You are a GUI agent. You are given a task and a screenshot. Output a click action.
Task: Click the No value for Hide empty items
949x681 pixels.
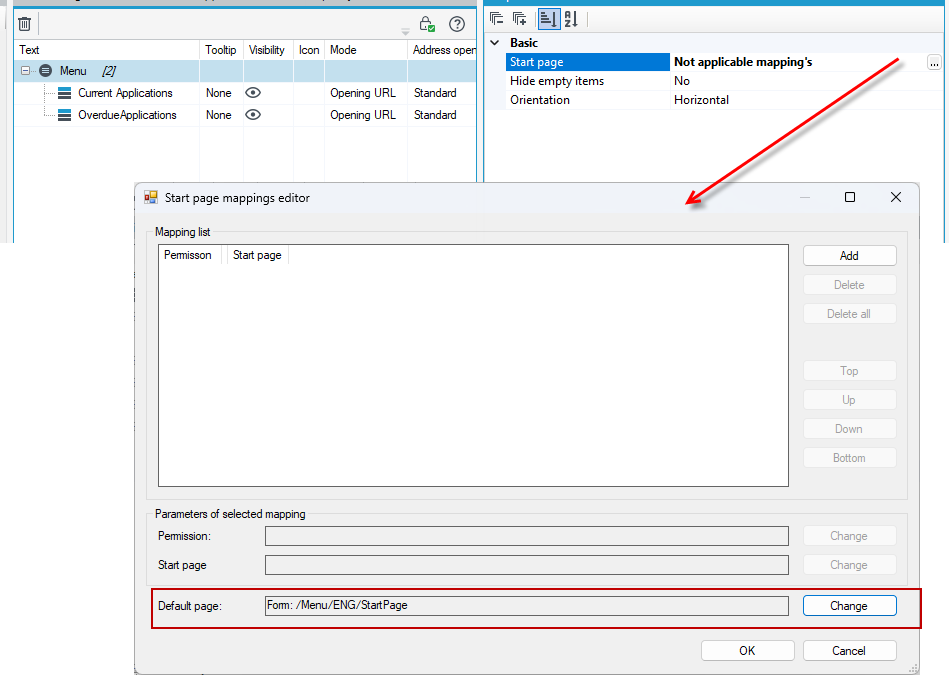pyautogui.click(x=682, y=81)
